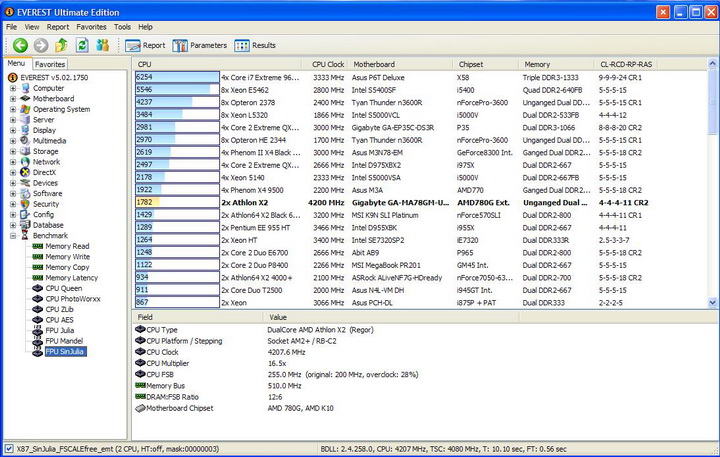Click the results list scroll up arrow
Viewport: 720px width, 457px height.
click(712, 63)
